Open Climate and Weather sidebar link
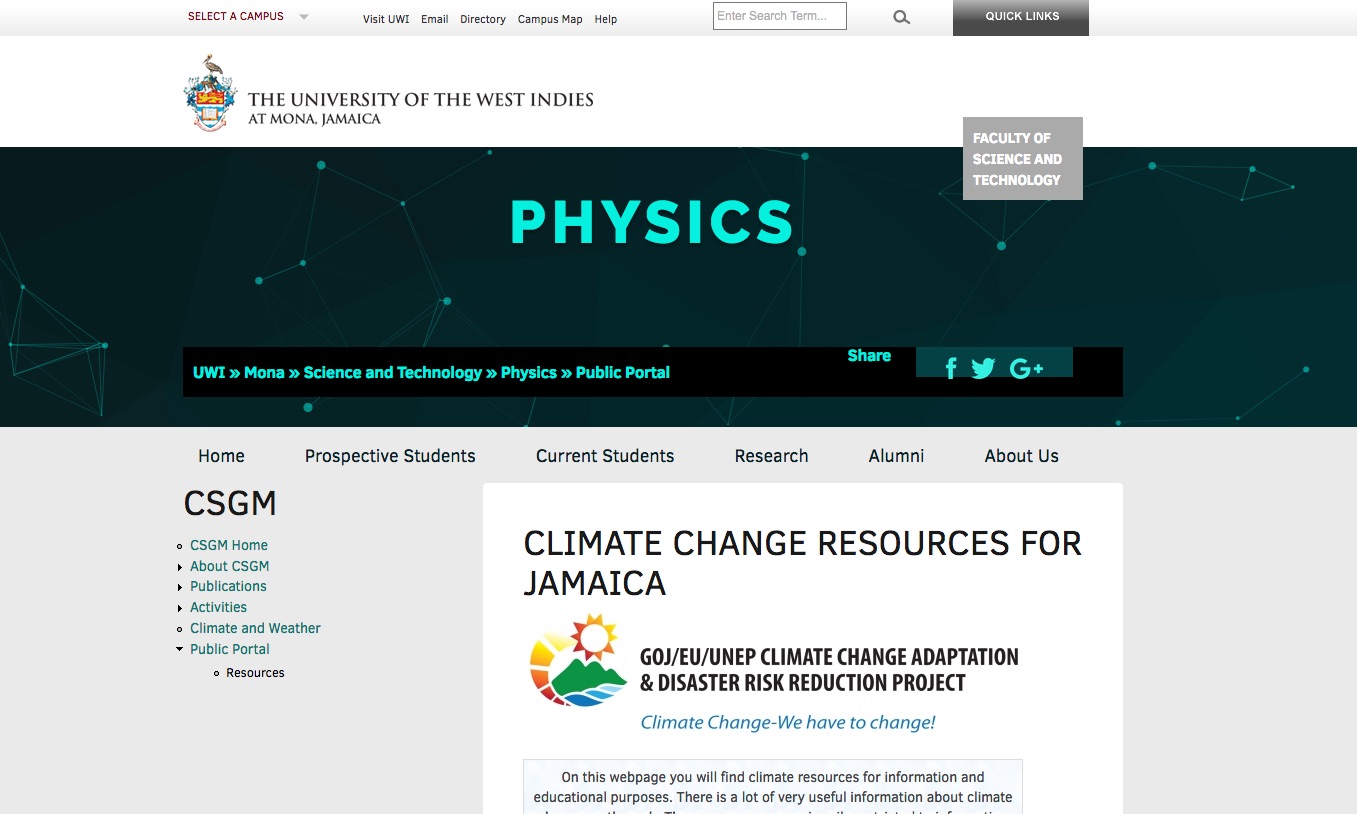Screen dimensions: 1357x814 click(x=255, y=628)
